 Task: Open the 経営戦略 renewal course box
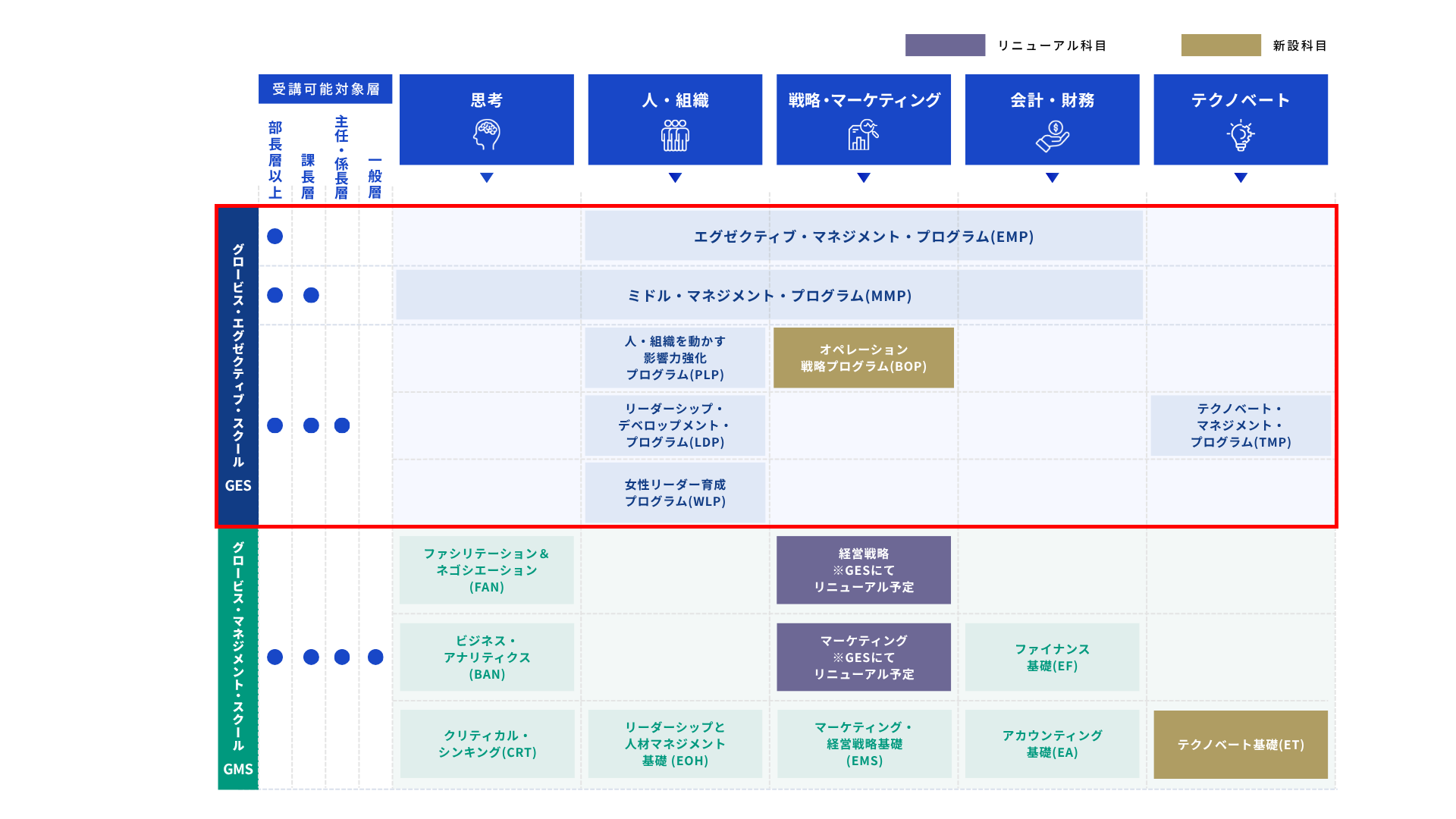(x=864, y=570)
